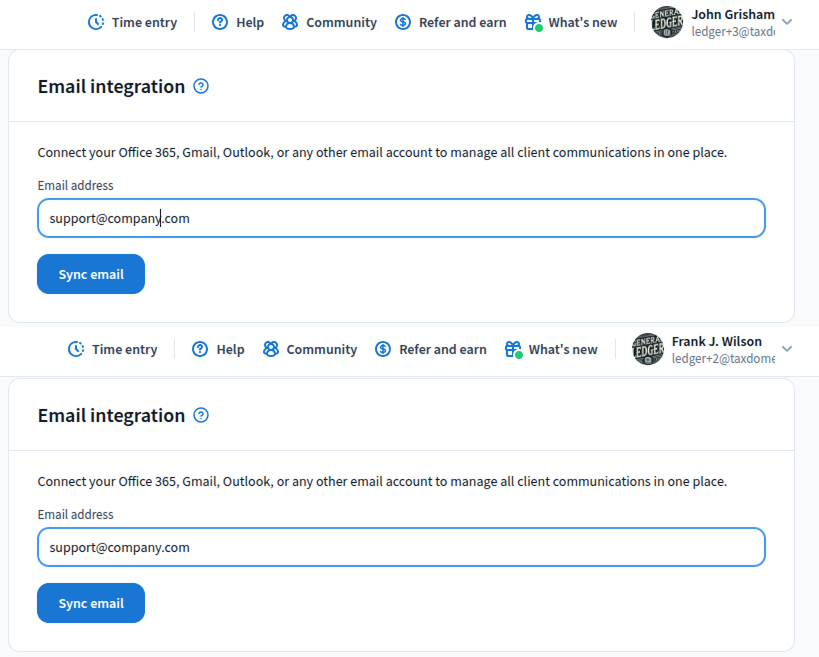Click the Community icon in John Grisham's header
The width and height of the screenshot is (819, 657).
[x=290, y=22]
